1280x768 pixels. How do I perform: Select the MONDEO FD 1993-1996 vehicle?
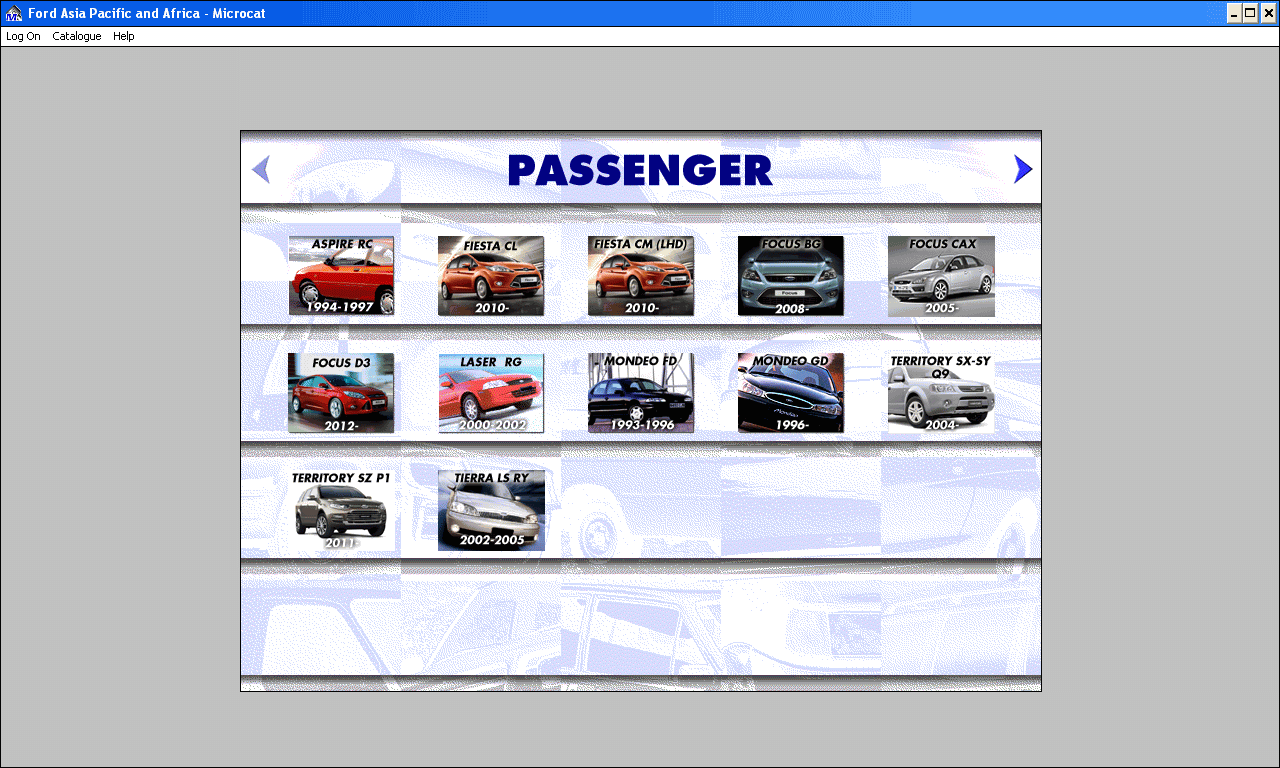point(641,393)
